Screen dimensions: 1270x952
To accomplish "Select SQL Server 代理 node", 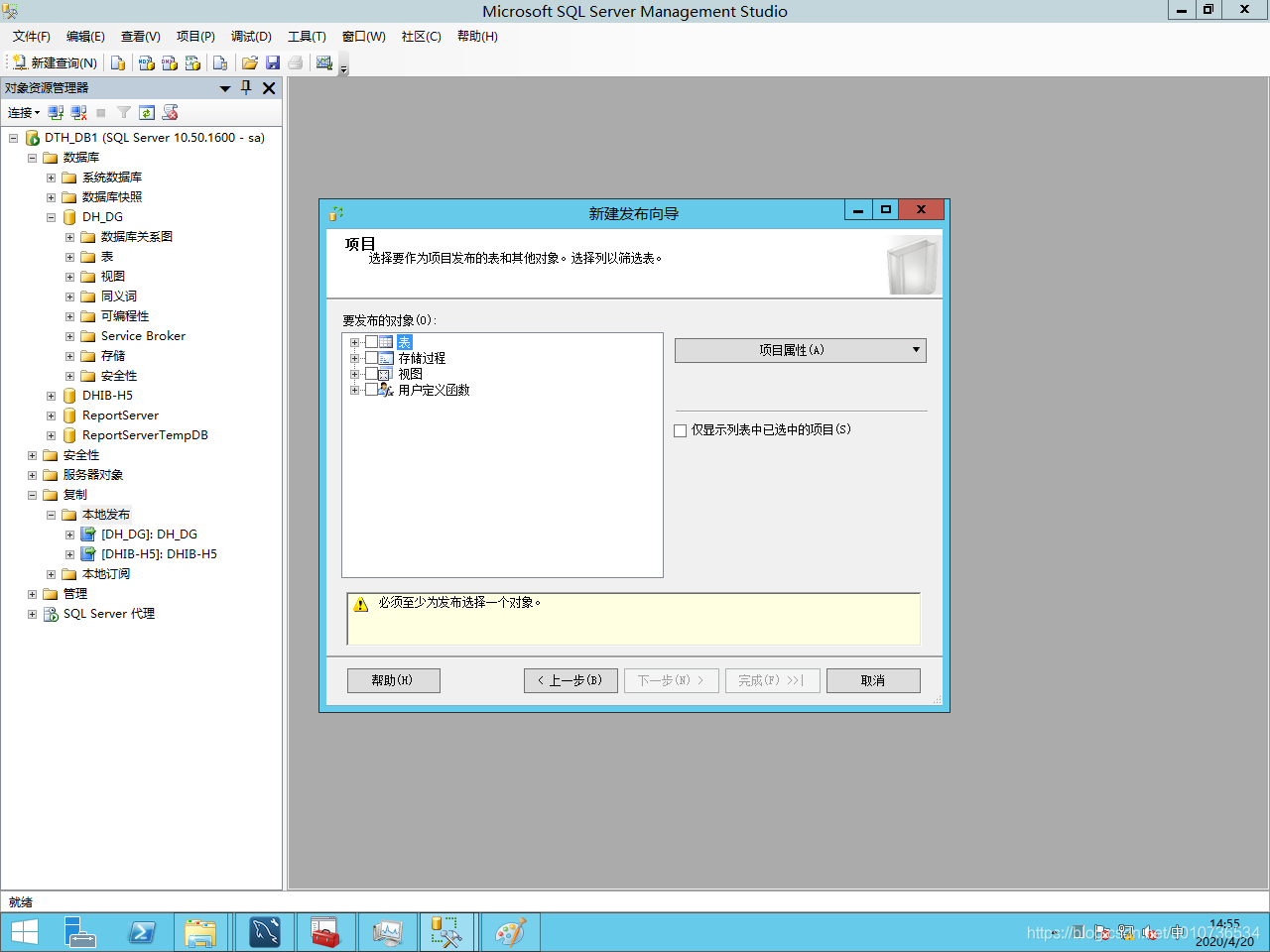I will 109,614.
